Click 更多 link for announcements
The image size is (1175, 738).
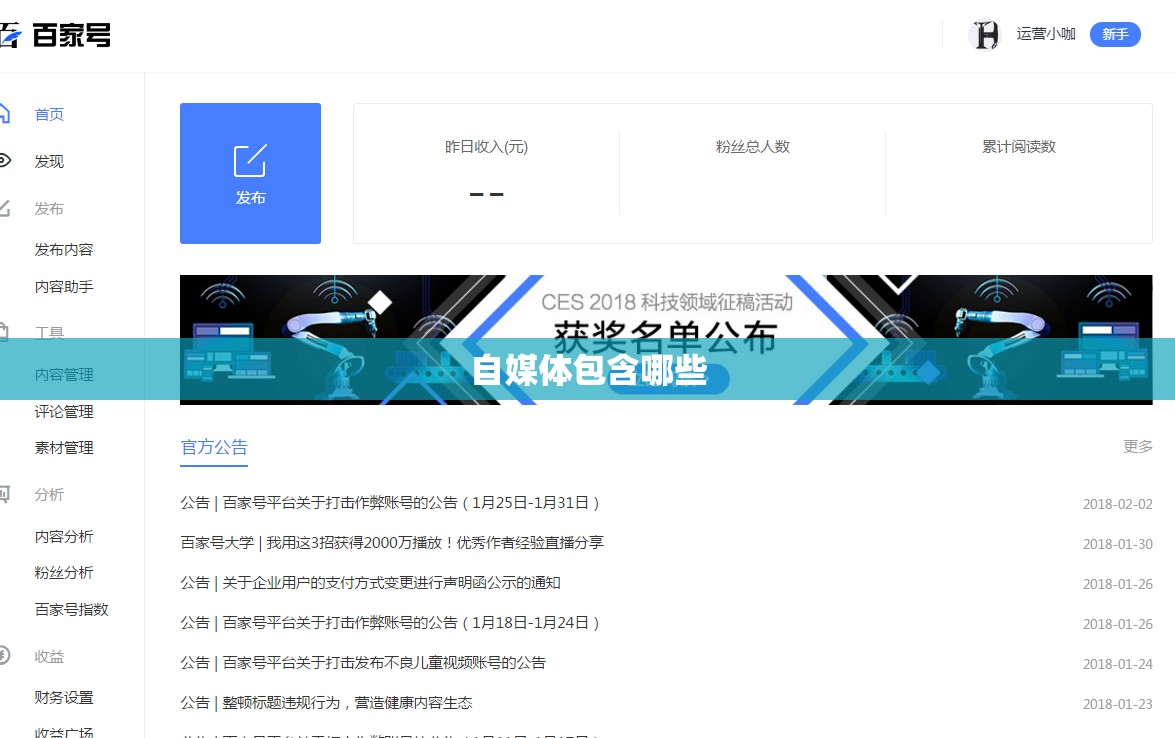click(x=1138, y=447)
